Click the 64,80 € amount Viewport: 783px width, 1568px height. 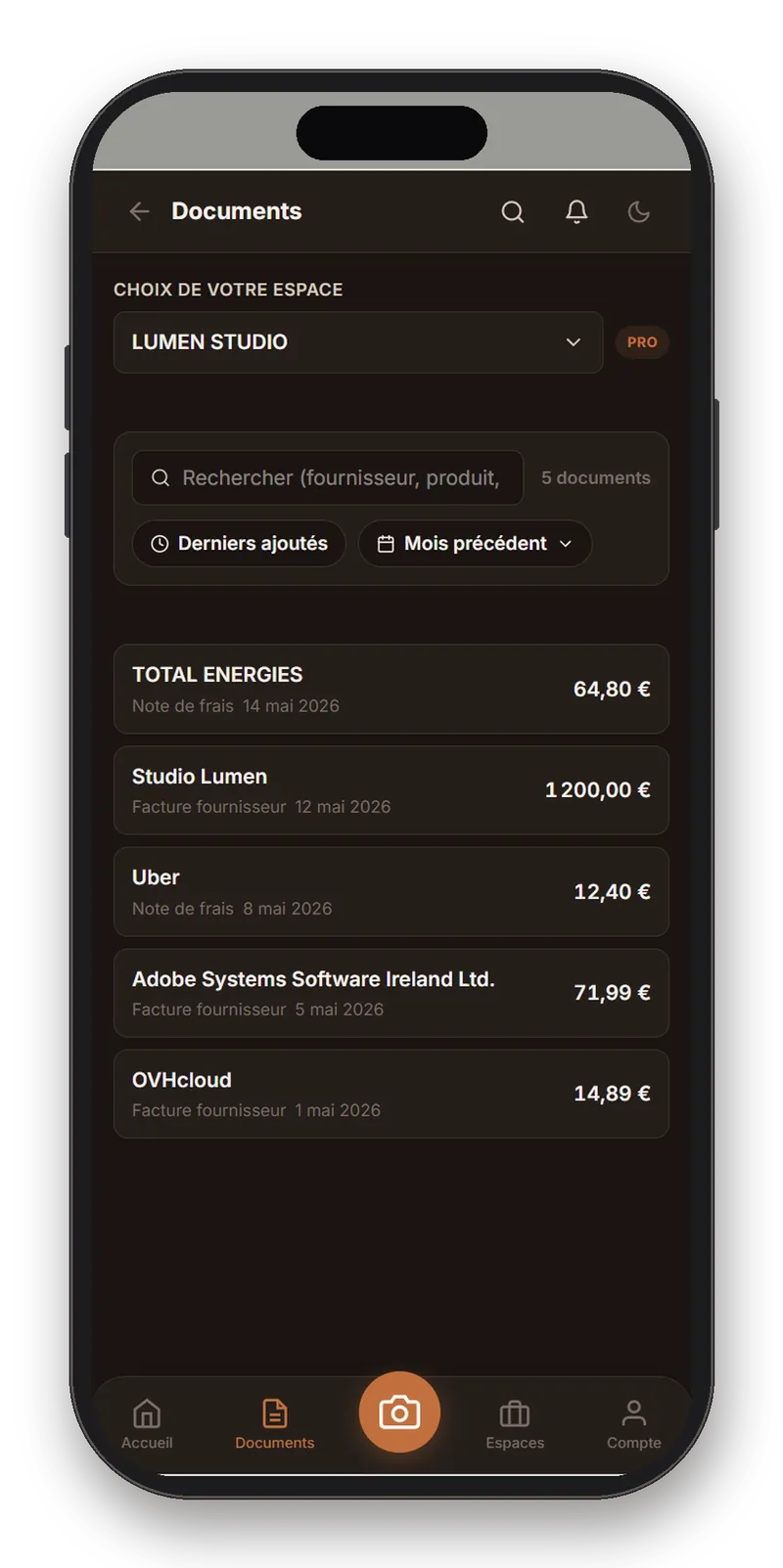tap(612, 689)
